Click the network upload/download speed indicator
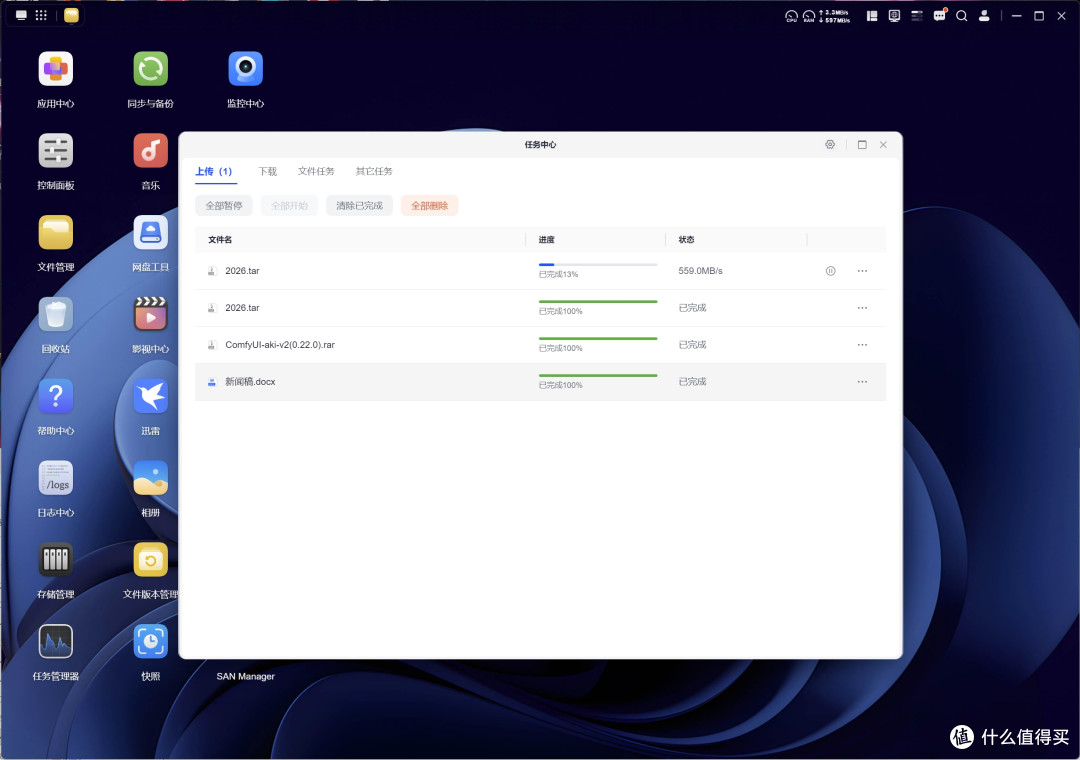 coord(835,16)
